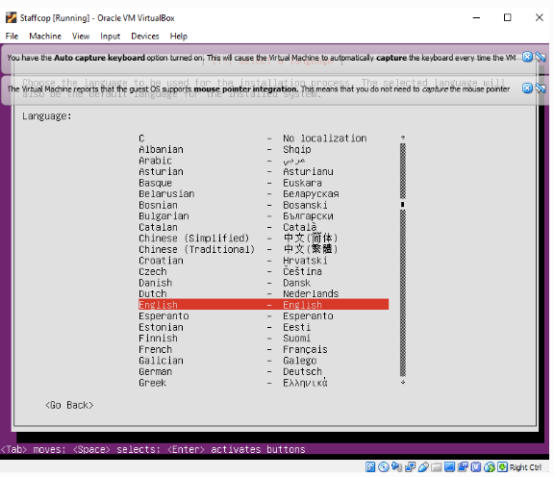Image resolution: width=554 pixels, height=477 pixels.
Task: Click the highlighted English row
Action: tap(264, 305)
